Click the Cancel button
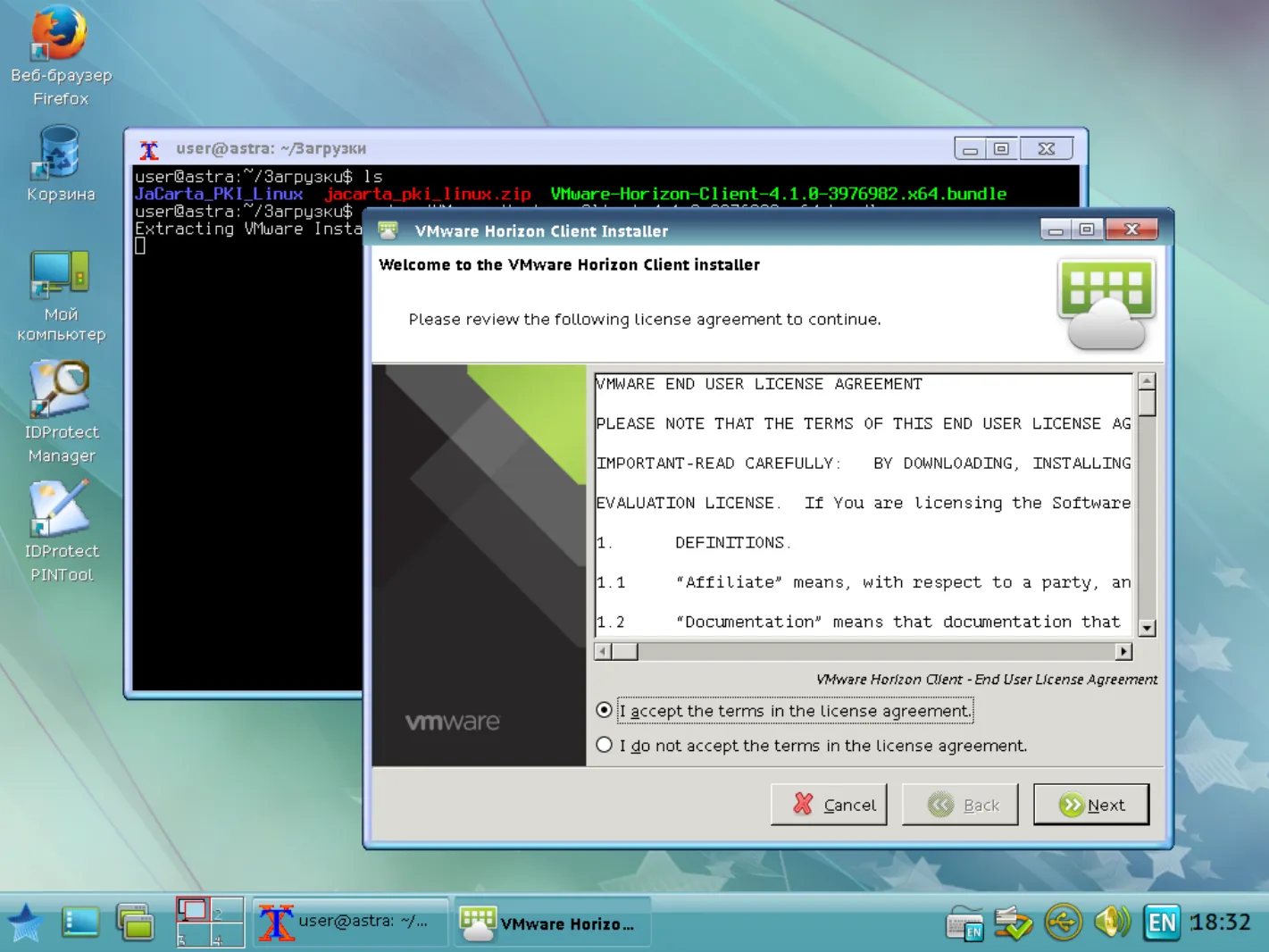This screenshot has width=1269, height=952. [829, 805]
